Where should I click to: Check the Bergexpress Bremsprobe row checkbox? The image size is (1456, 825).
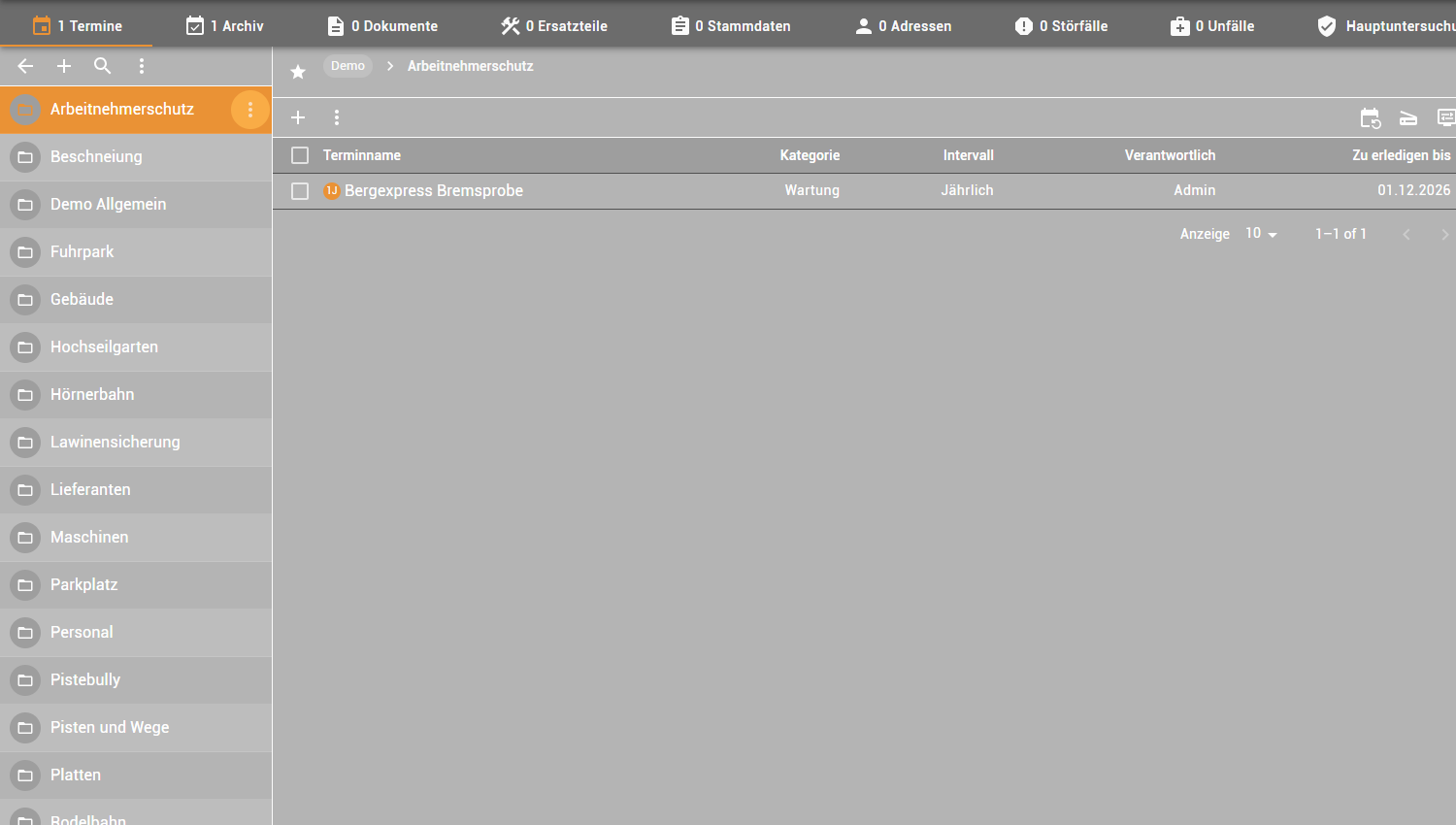click(300, 191)
